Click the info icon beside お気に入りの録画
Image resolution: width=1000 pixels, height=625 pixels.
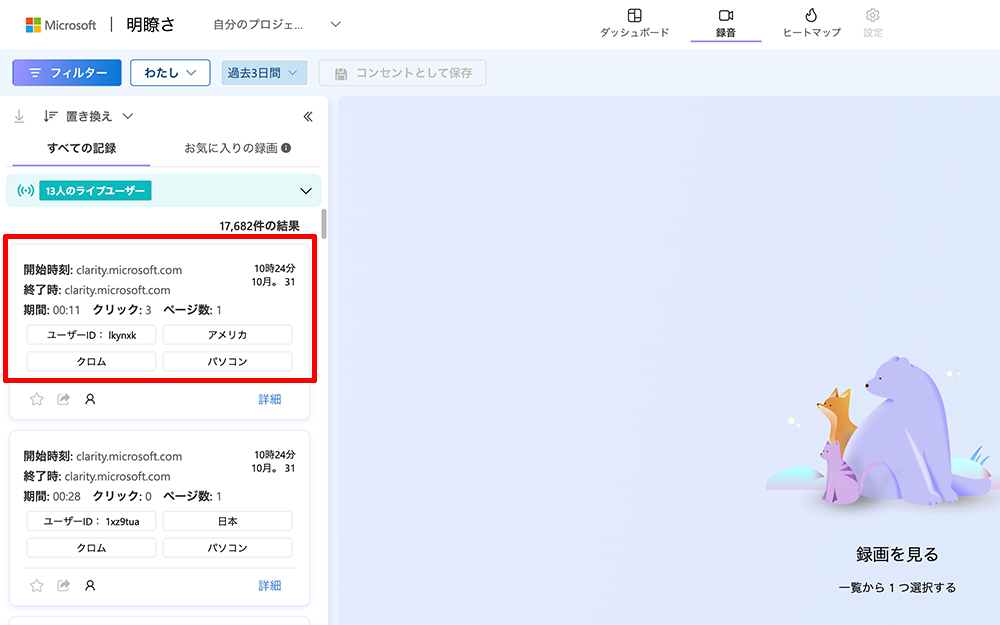(x=286, y=148)
